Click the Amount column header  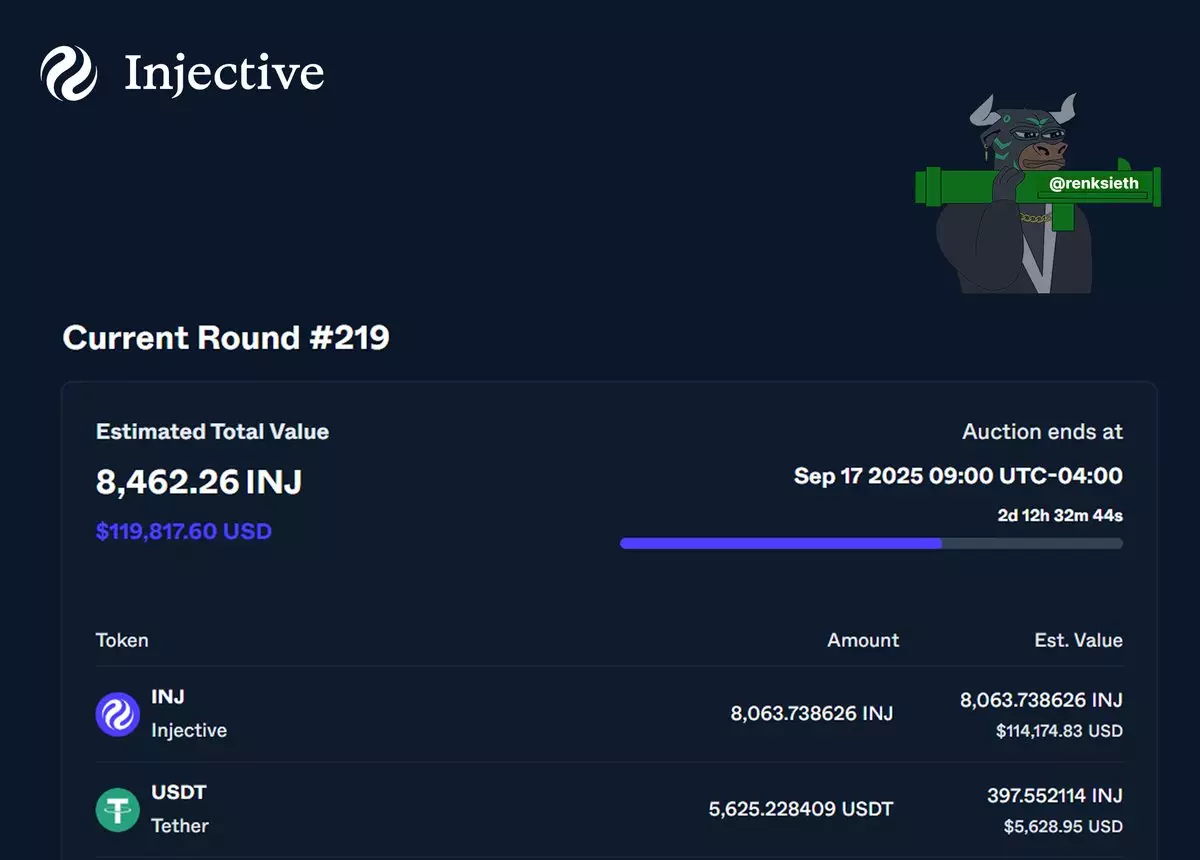[863, 640]
